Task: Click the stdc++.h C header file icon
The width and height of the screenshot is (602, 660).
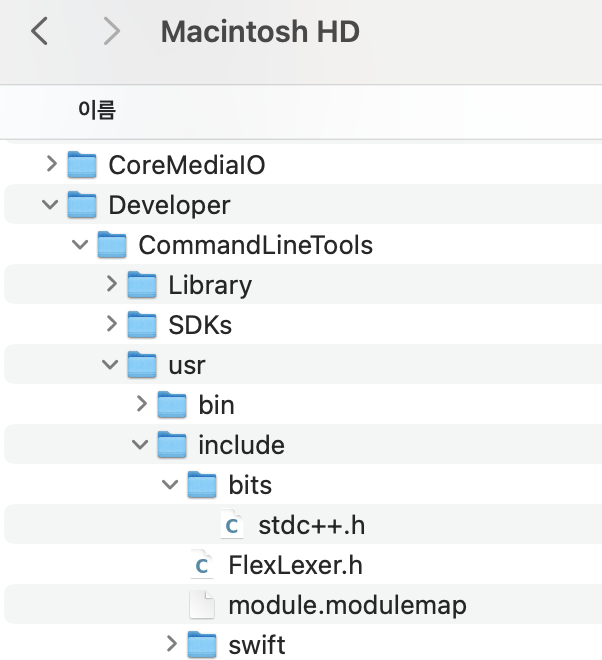Action: pos(232,524)
